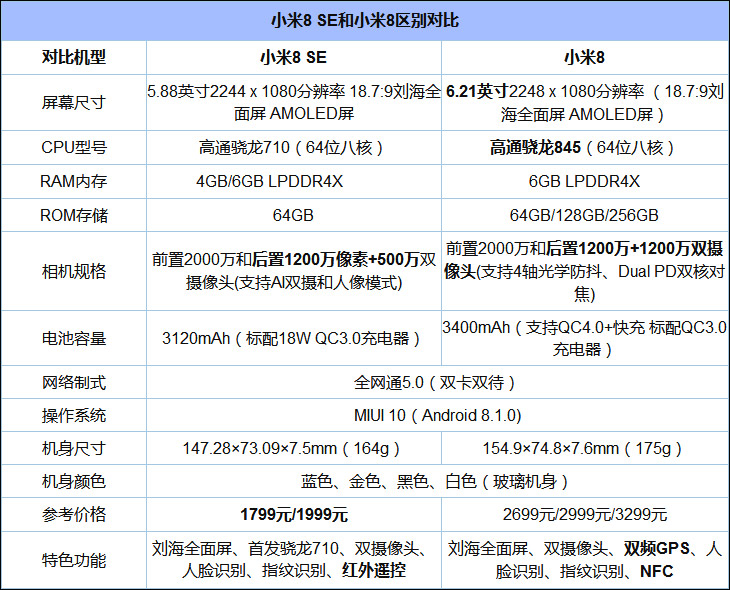Select the 4GB/6GB LPDDR4X cell
The height and width of the screenshot is (590, 730).
(294, 181)
